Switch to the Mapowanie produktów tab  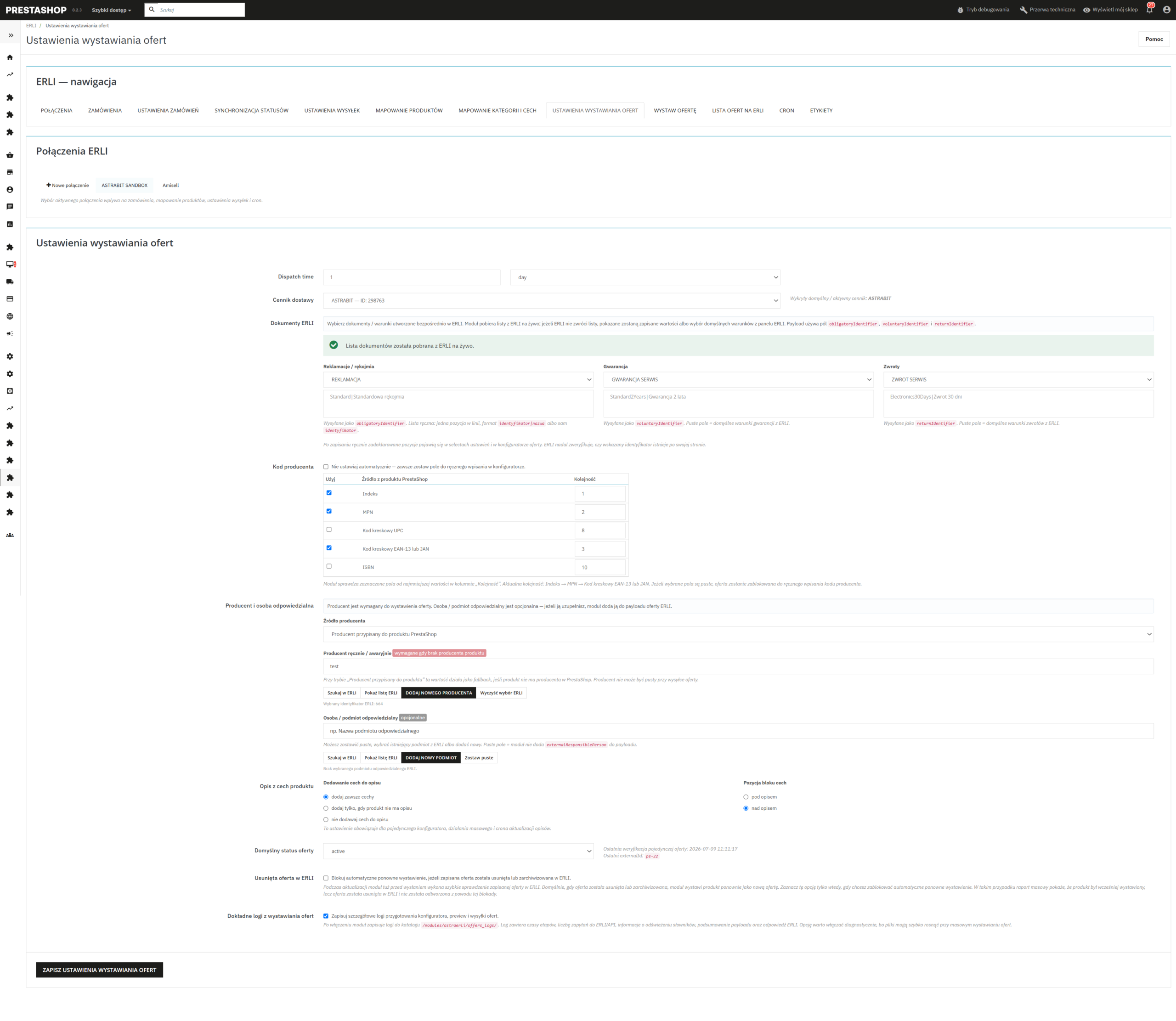tap(409, 111)
